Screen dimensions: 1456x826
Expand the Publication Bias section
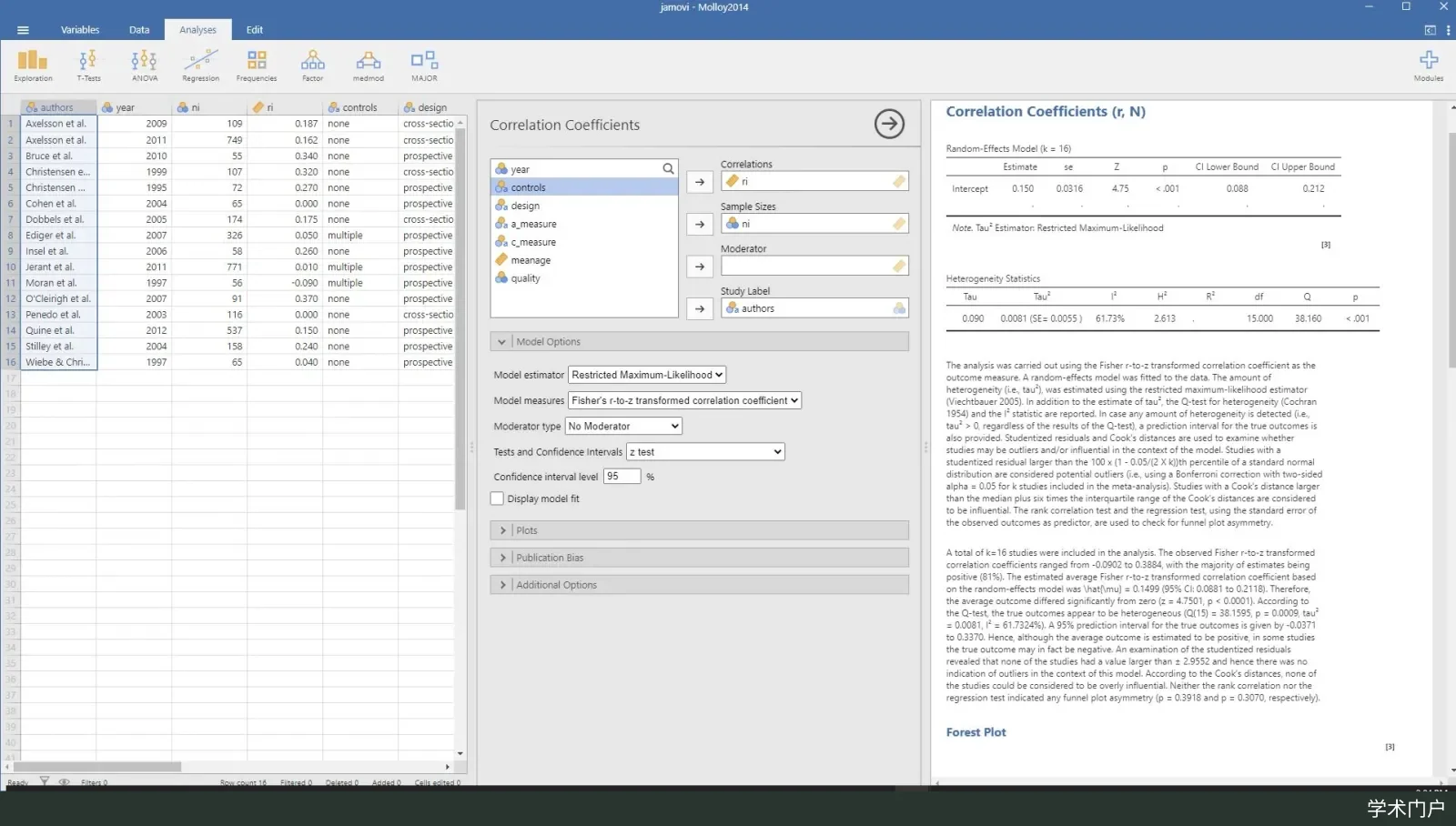pyautogui.click(x=699, y=558)
